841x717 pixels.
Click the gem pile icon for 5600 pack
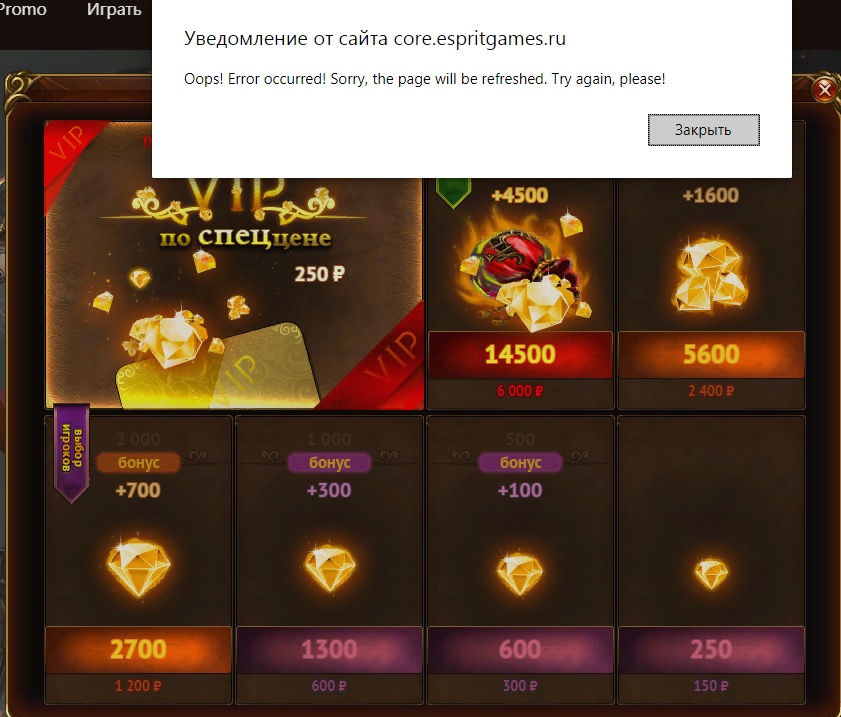click(x=710, y=276)
